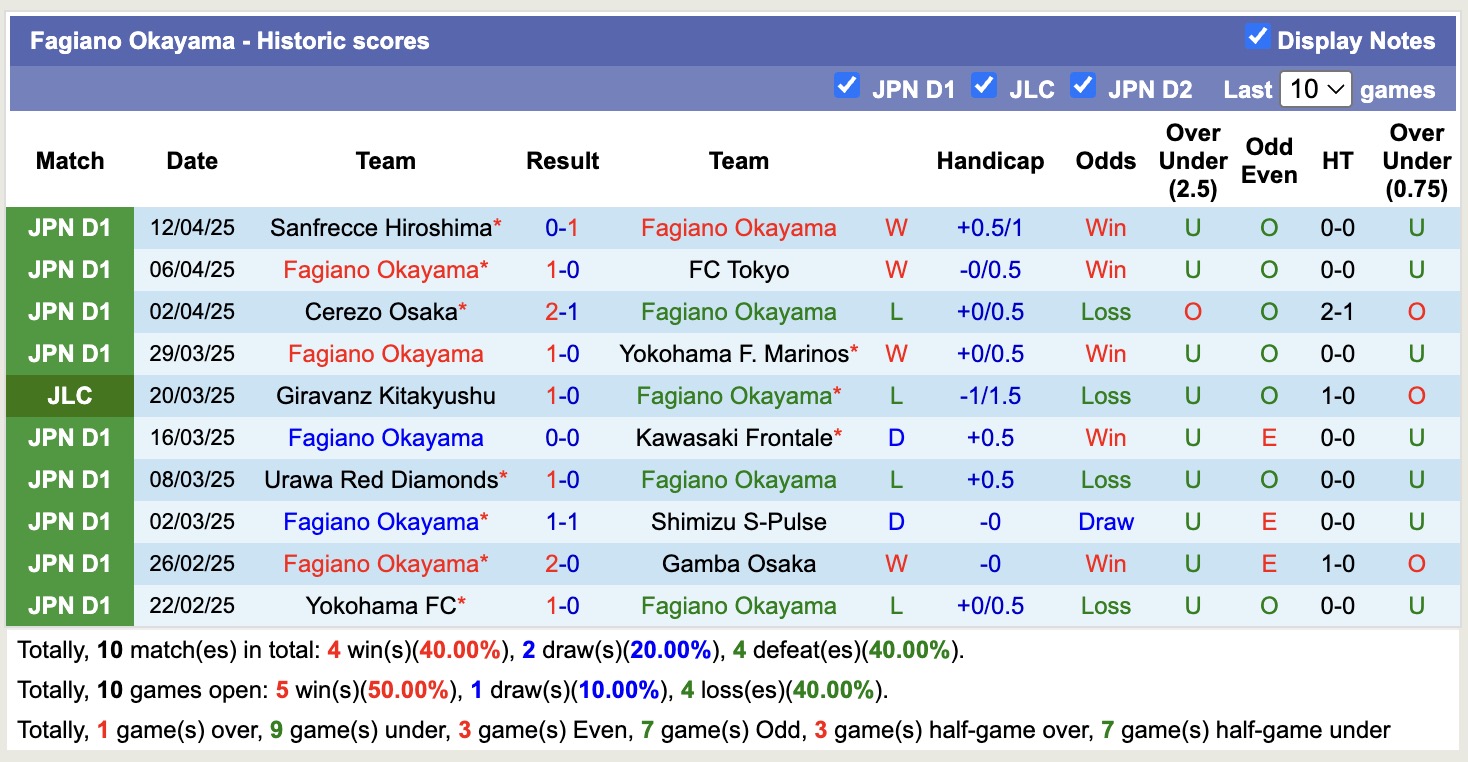Click the Odd Even column header
1468x762 pixels.
[1268, 160]
